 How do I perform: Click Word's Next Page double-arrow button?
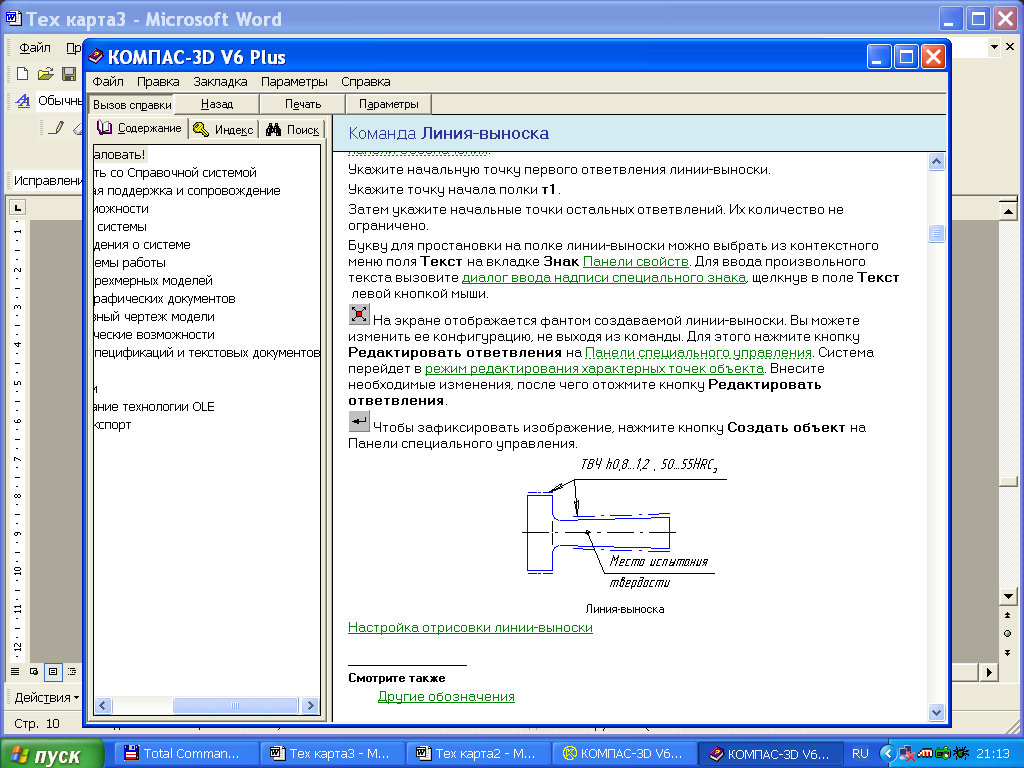point(1008,652)
